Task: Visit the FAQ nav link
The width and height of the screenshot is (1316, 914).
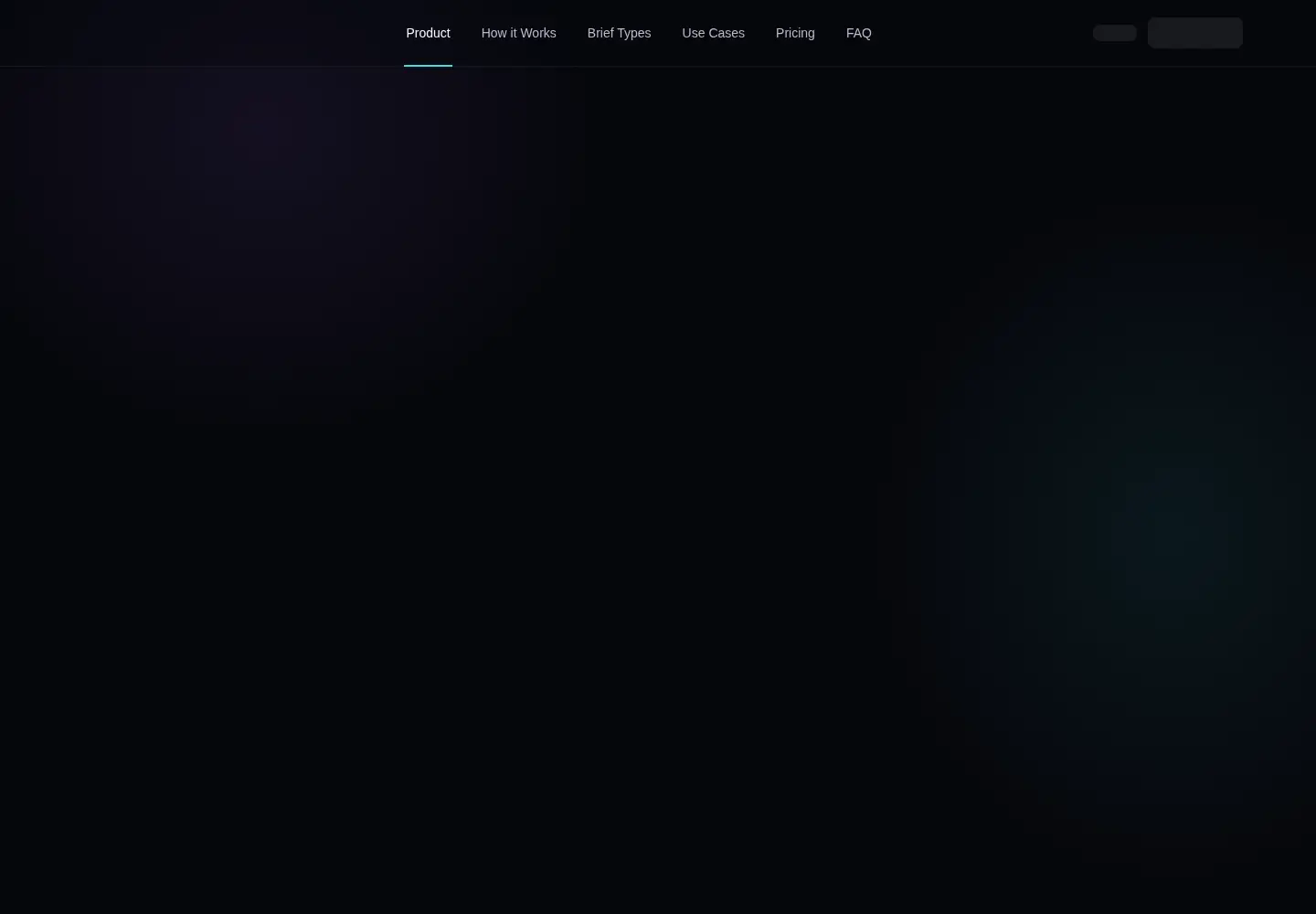Action: click(x=858, y=33)
